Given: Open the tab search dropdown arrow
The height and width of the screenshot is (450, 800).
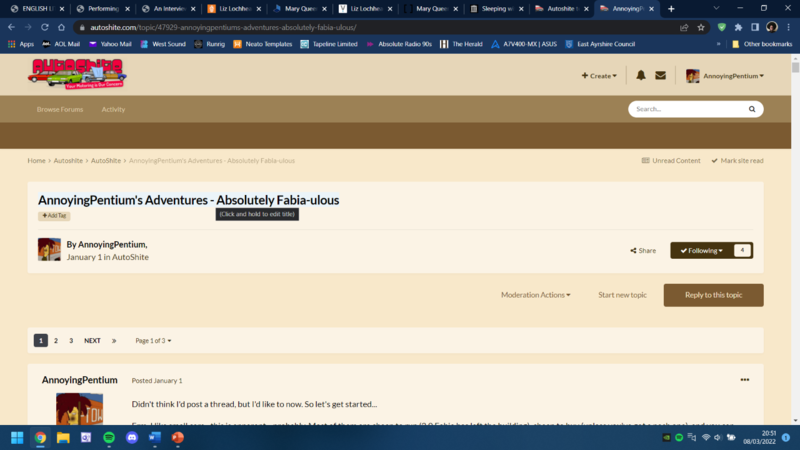Looking at the screenshot, I should [716, 9].
